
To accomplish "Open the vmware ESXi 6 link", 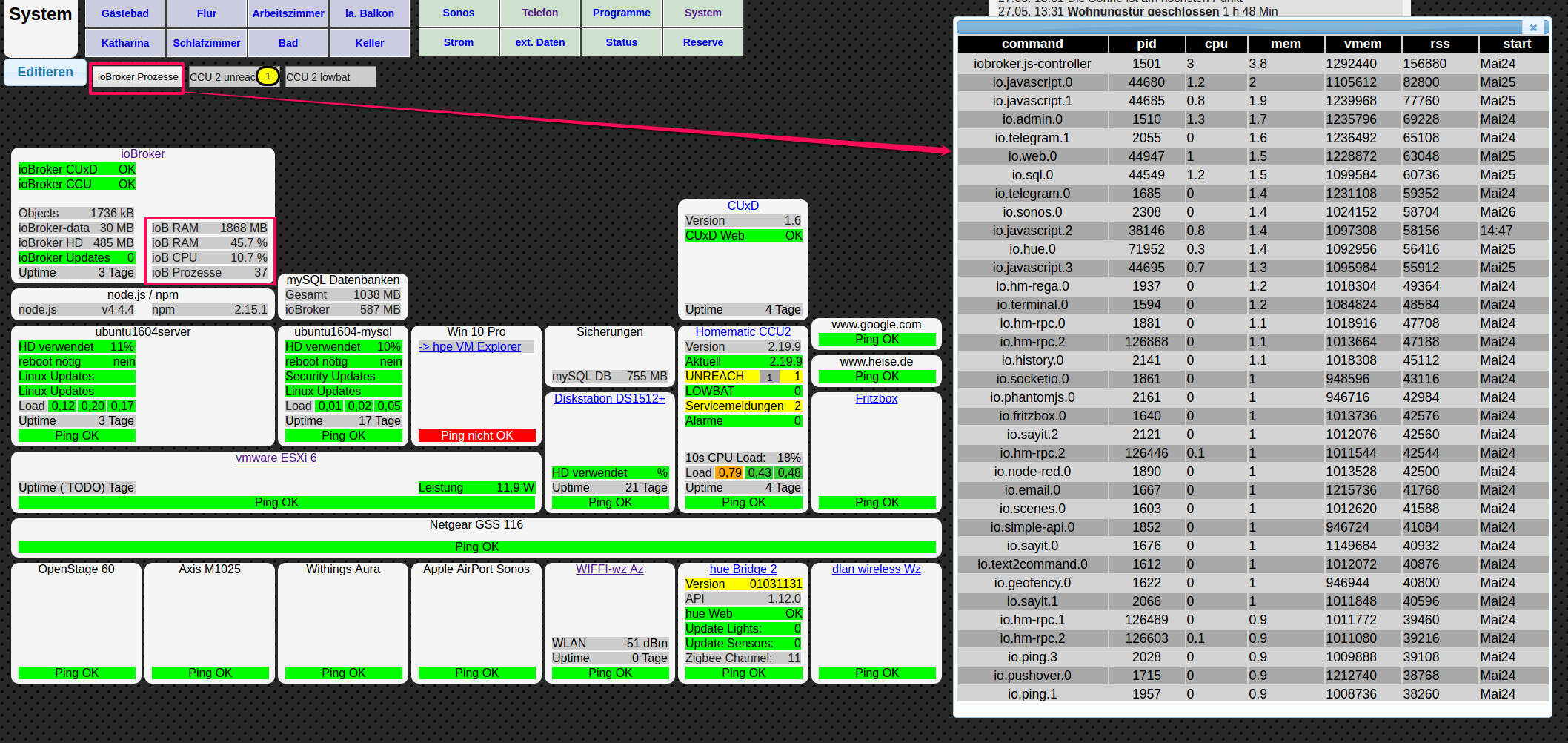I will point(276,458).
